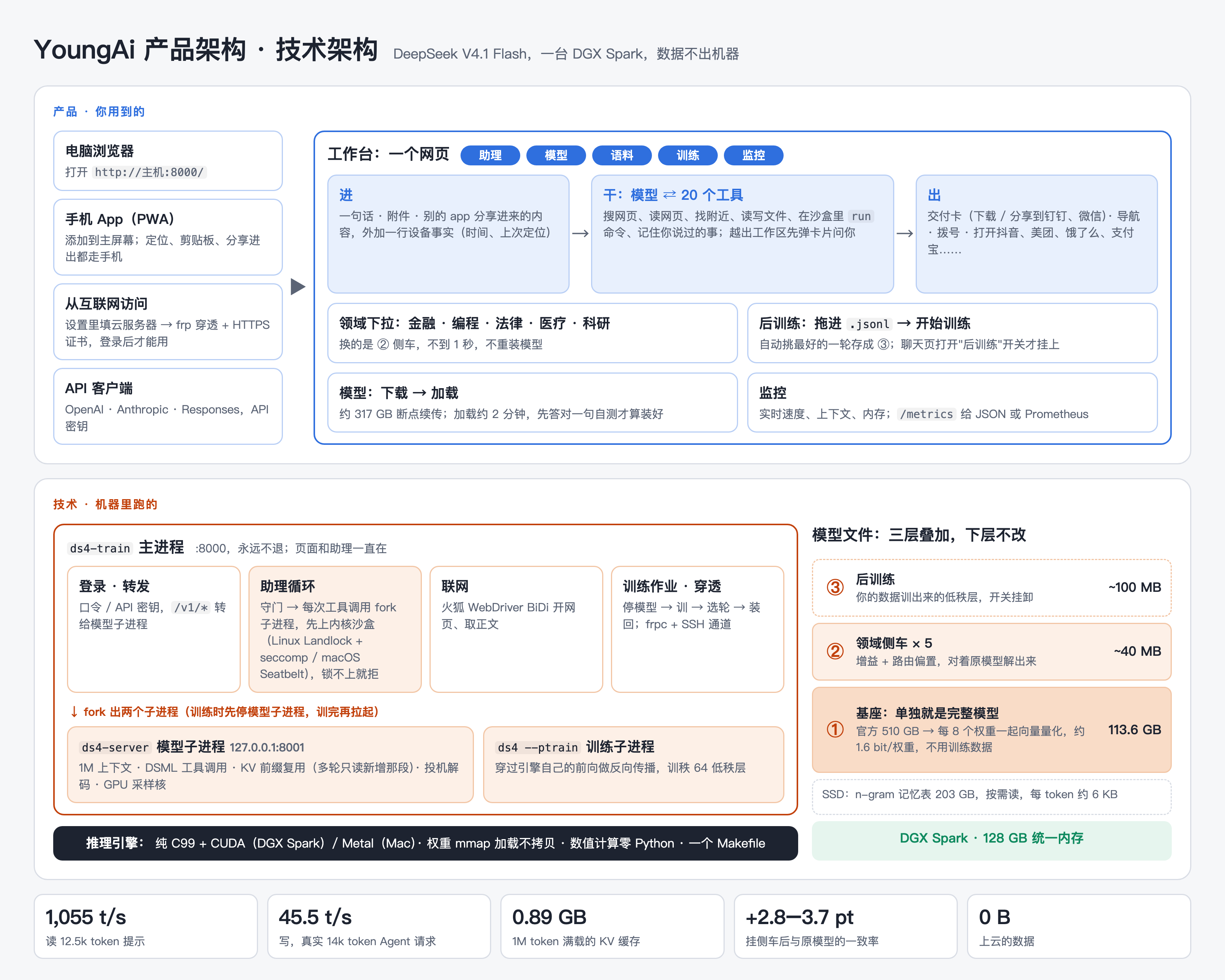The height and width of the screenshot is (980, 1225).
Task: Click the 领域下拉 domain card
Action: [532, 333]
